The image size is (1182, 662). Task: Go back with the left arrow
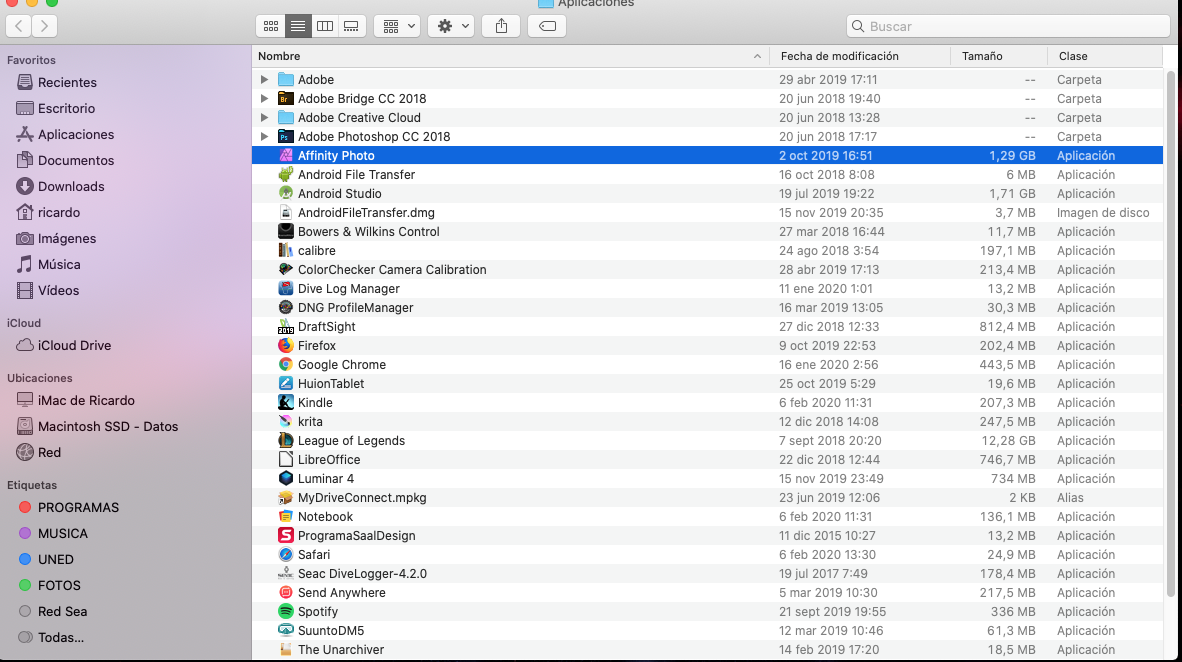click(19, 26)
